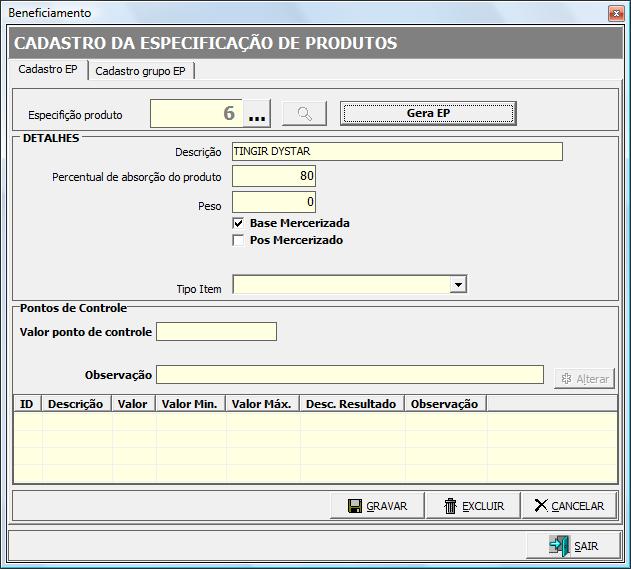Switch to Cadastro grupo EP tab

pos(140,71)
